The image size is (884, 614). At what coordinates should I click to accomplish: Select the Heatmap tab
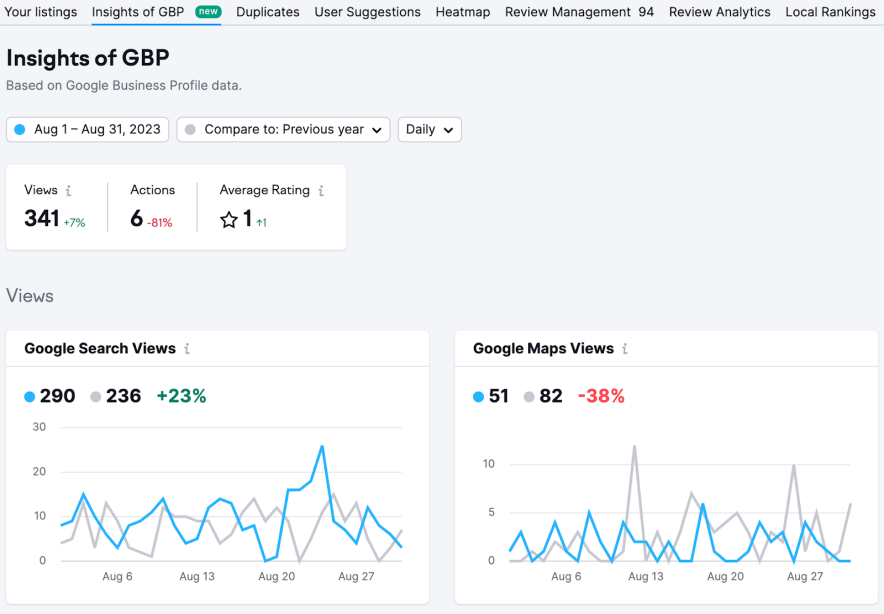(463, 12)
